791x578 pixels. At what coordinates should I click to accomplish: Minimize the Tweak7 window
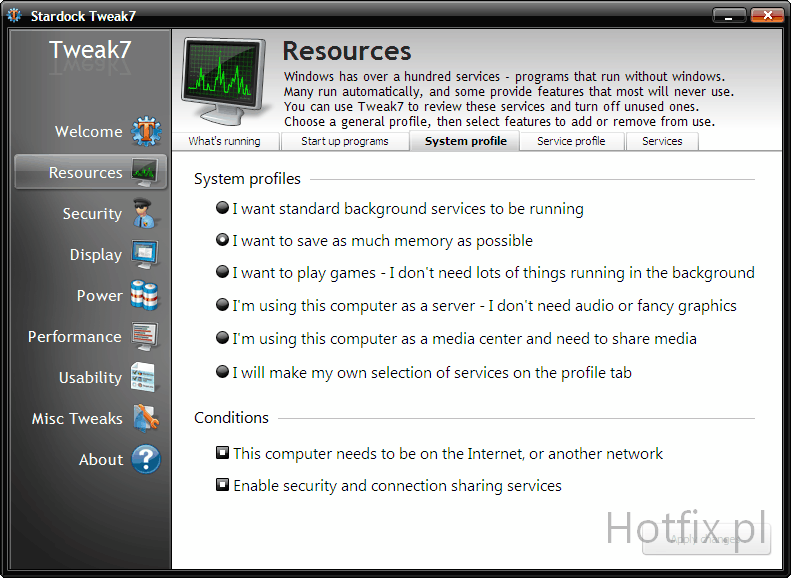[729, 16]
